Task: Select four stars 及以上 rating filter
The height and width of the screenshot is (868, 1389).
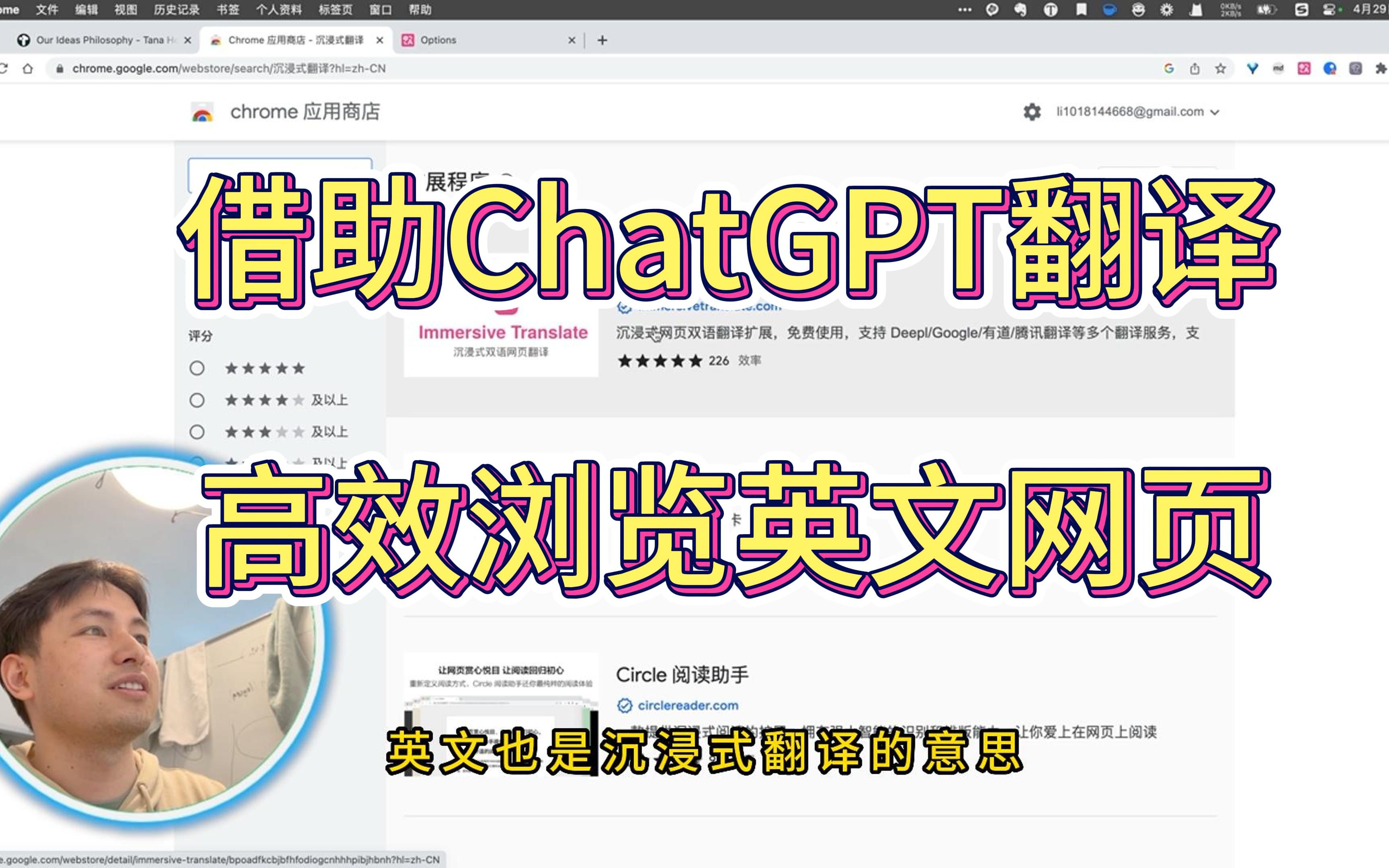Action: click(197, 400)
